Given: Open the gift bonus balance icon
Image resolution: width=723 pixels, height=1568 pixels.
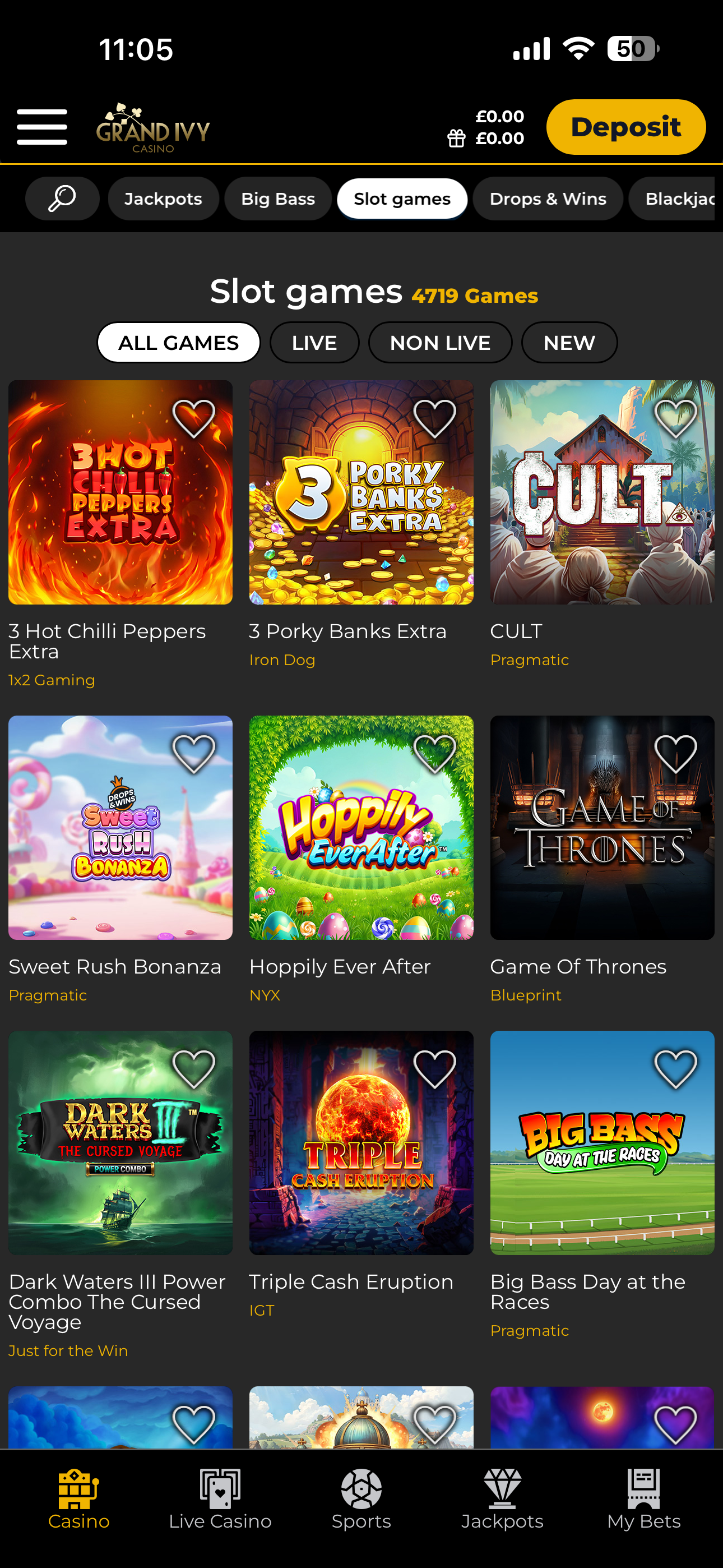Looking at the screenshot, I should pyautogui.click(x=456, y=138).
